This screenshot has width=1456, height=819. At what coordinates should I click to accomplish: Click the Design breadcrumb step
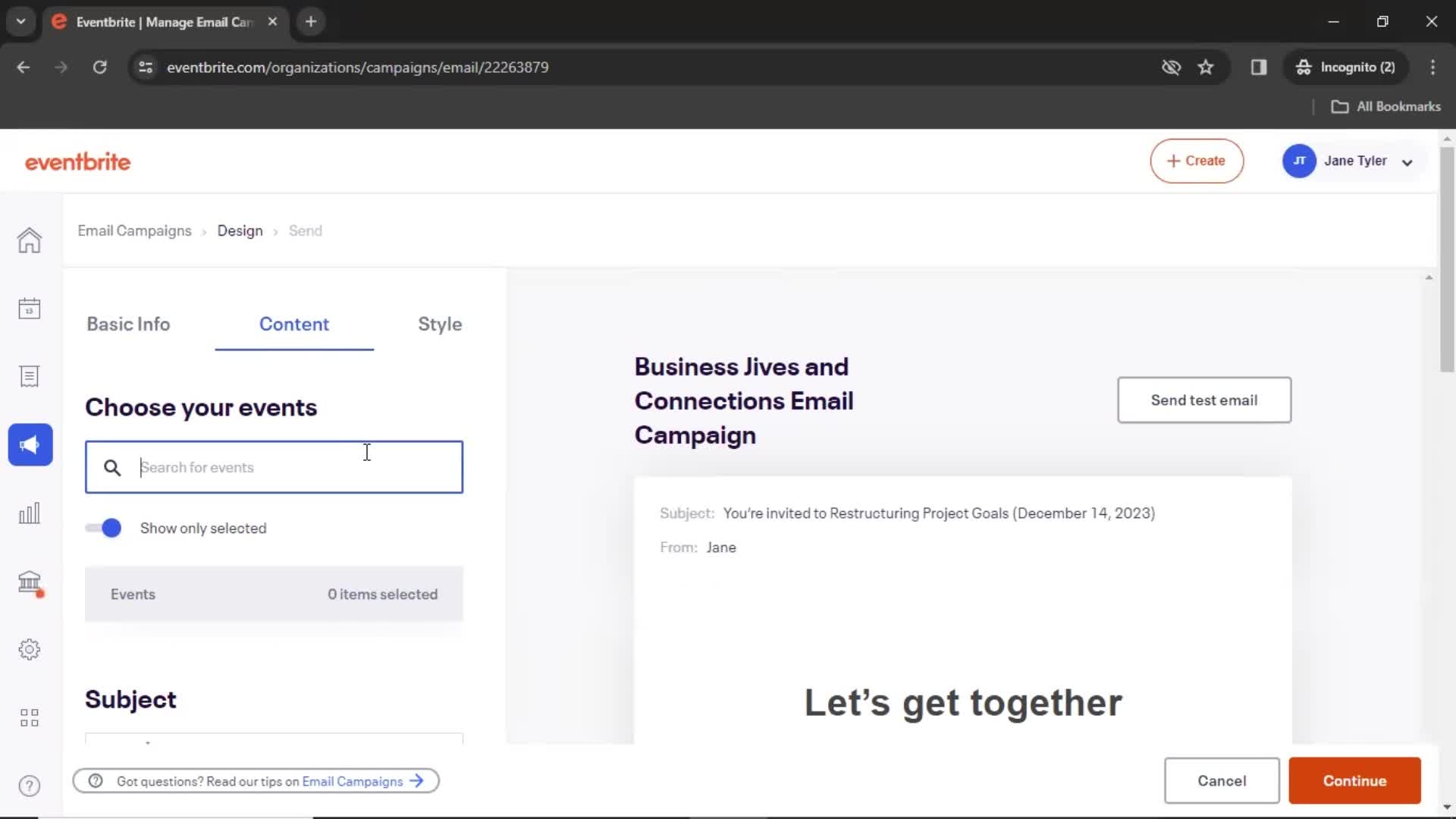pyautogui.click(x=240, y=231)
